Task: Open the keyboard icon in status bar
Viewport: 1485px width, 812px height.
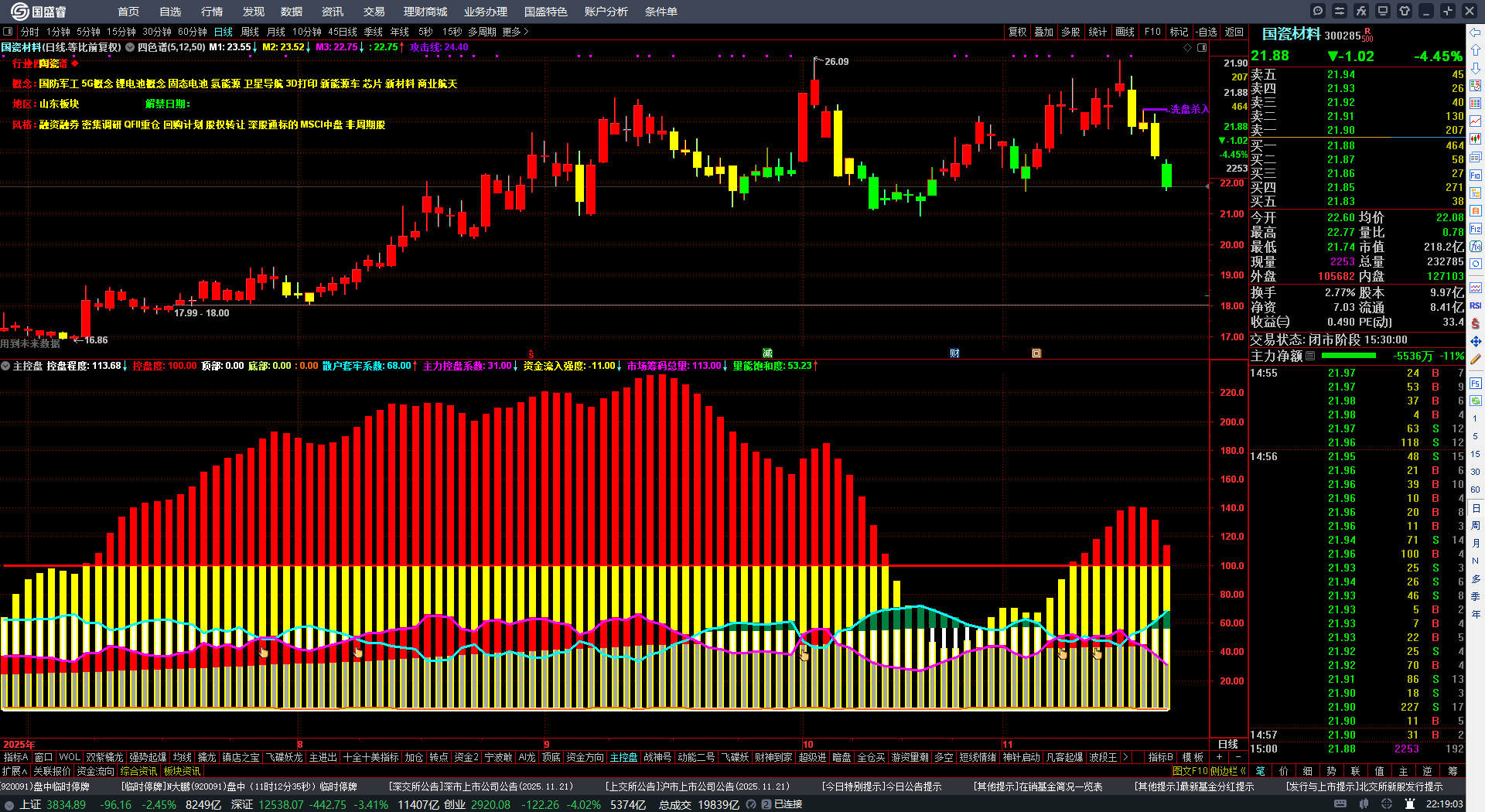Action: click(1340, 804)
